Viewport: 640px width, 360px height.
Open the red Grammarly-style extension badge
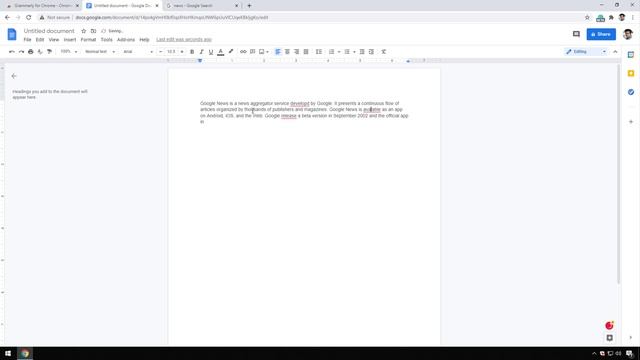click(609, 325)
